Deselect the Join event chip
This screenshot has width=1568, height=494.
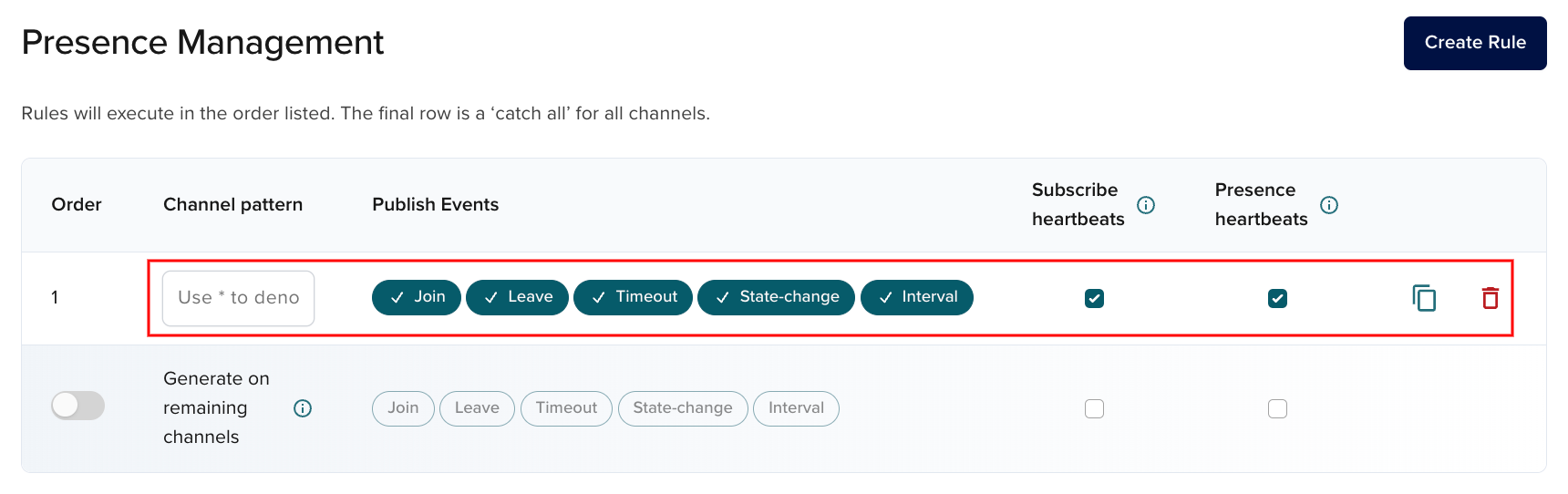click(x=417, y=297)
